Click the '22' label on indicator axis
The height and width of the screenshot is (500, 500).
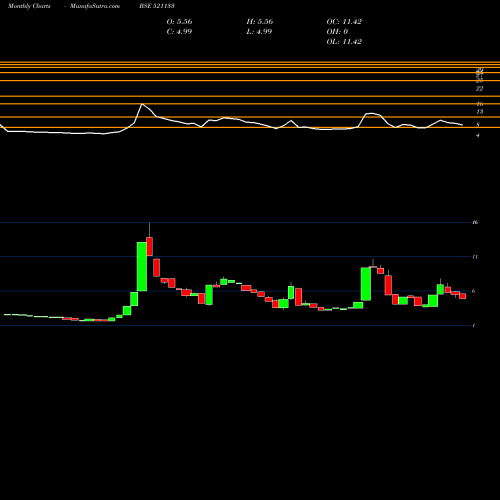(479, 89)
